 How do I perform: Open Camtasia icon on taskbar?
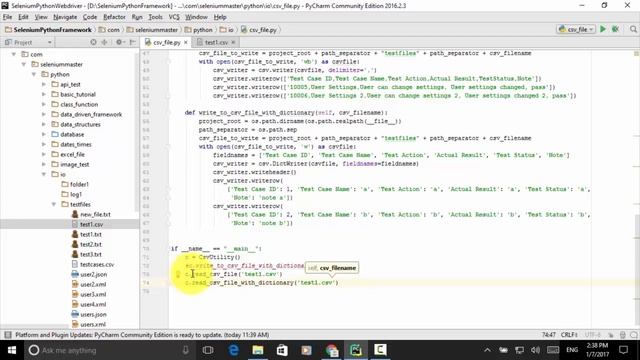pyautogui.click(x=380, y=350)
